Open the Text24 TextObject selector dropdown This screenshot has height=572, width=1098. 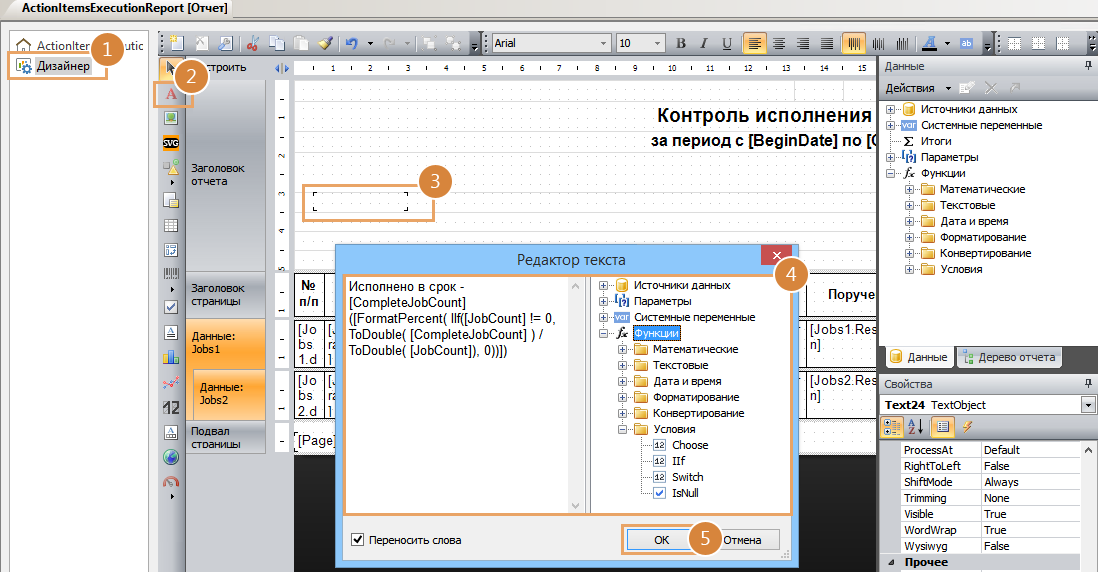click(1088, 405)
